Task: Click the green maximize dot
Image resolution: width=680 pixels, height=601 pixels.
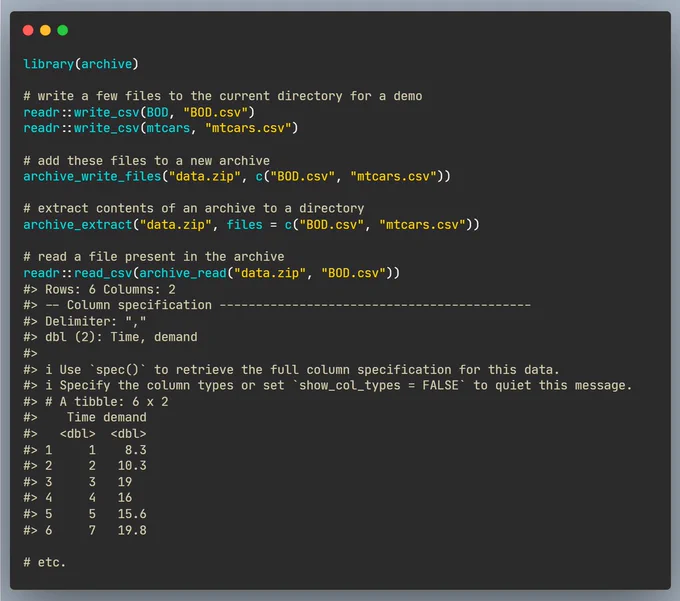Action: click(63, 30)
